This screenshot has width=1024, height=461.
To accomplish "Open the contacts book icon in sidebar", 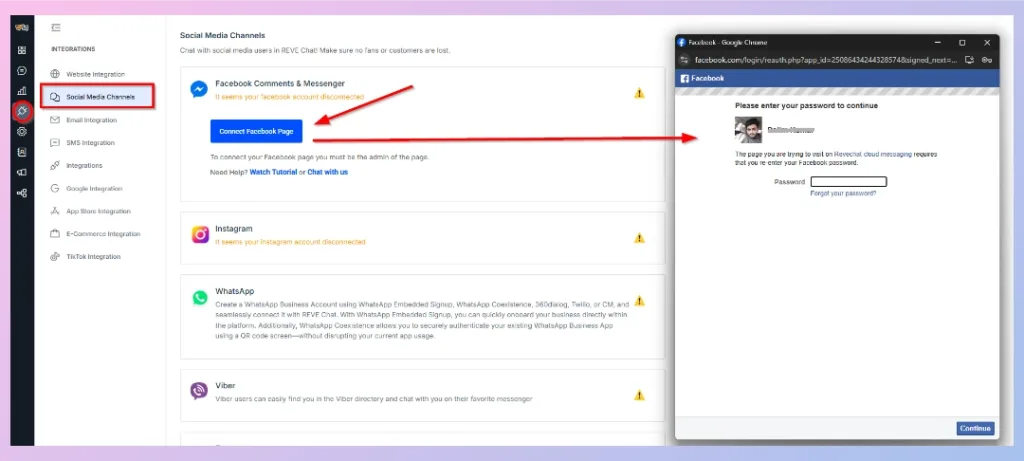I will 22,152.
